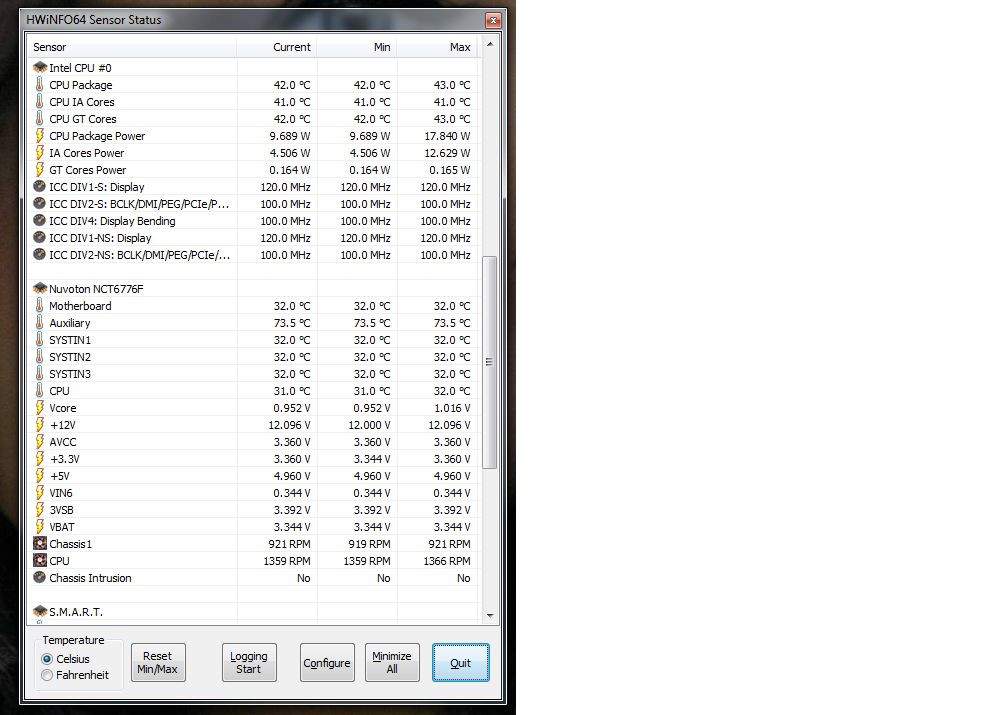The image size is (1008, 715).
Task: Click lightning icon beside VBAT
Action: coord(39,527)
